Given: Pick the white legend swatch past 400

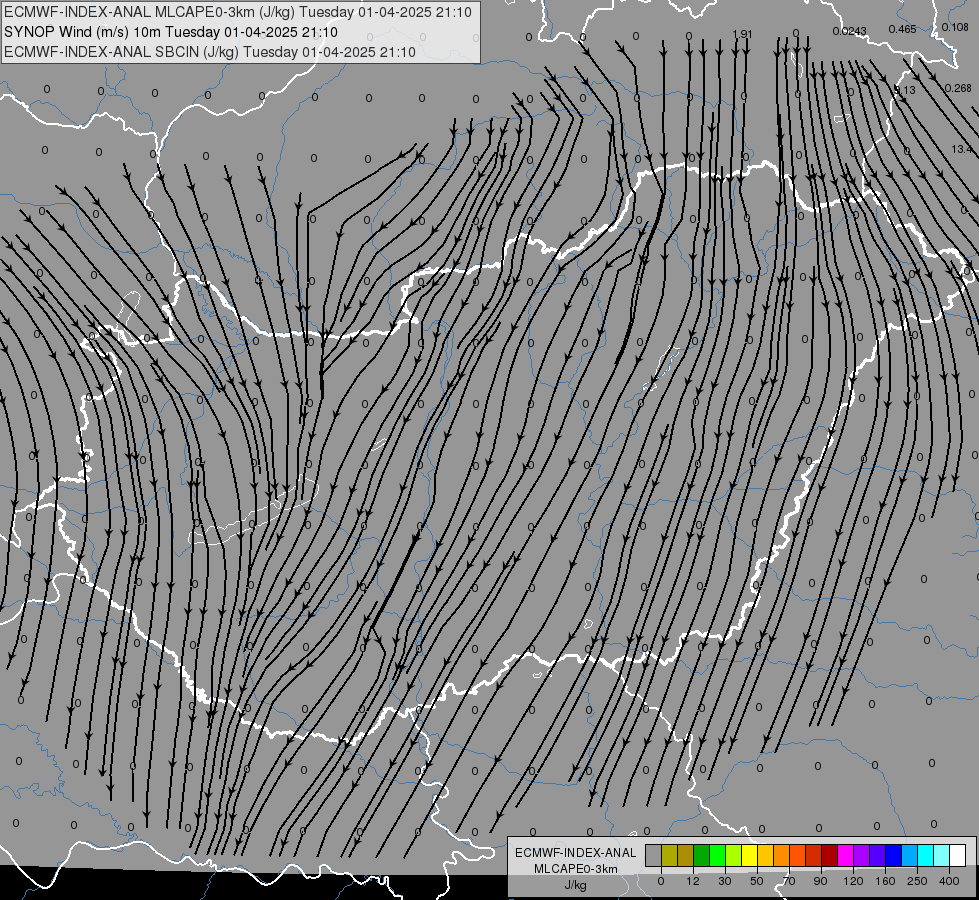Looking at the screenshot, I should (957, 856).
